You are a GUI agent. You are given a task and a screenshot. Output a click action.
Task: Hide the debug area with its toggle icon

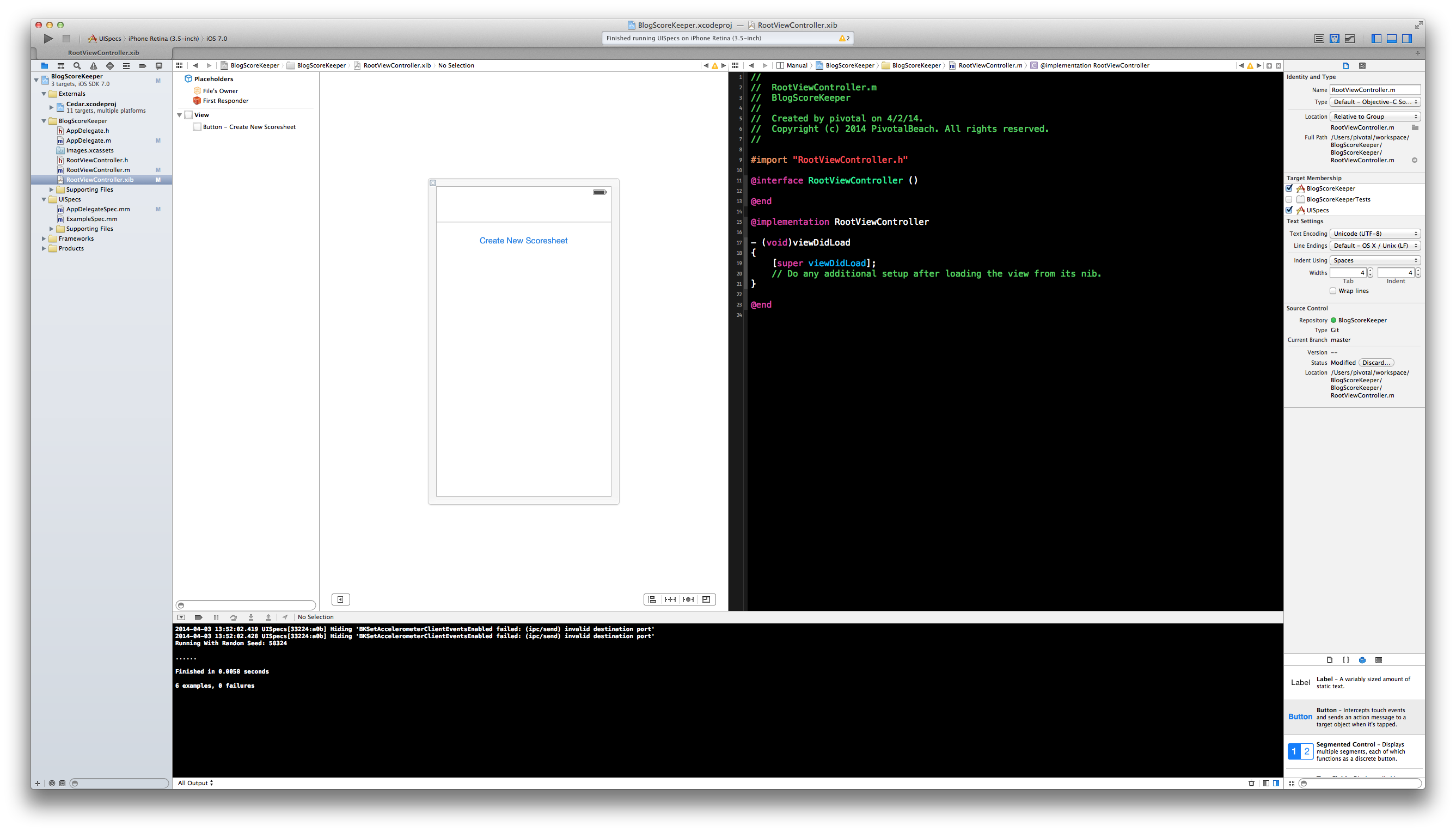181,617
